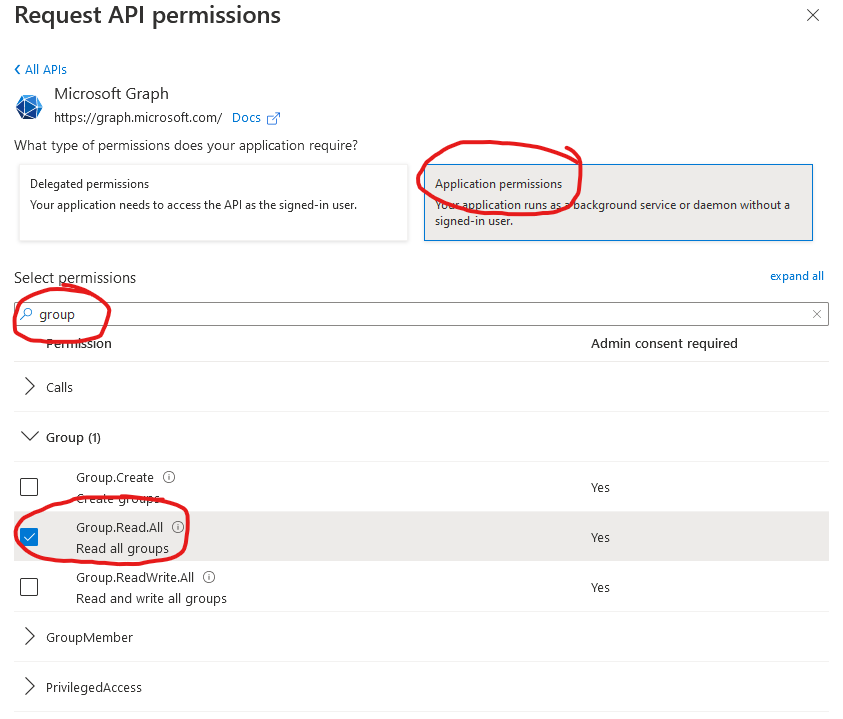The height and width of the screenshot is (719, 843).
Task: Check the Group.Create checkbox
Action: click(x=29, y=487)
